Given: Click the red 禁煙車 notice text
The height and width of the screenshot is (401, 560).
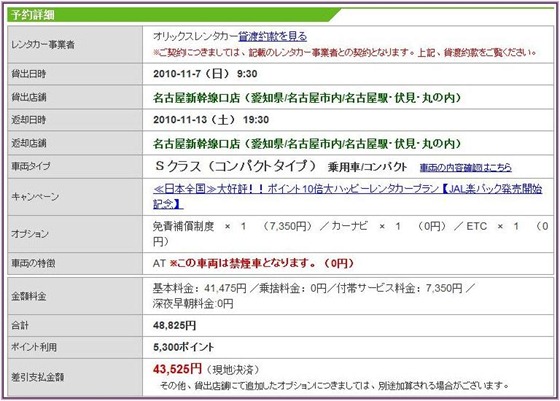Looking at the screenshot, I should point(261,263).
